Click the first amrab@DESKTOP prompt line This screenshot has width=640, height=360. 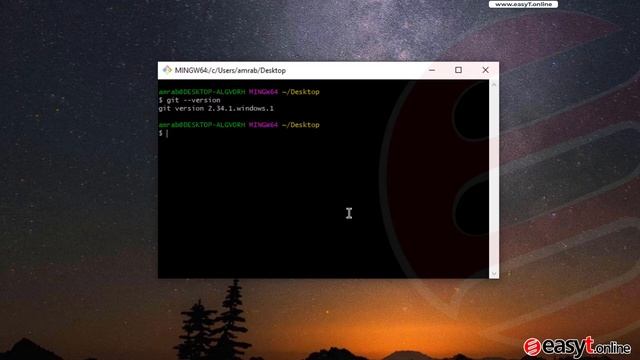239,92
